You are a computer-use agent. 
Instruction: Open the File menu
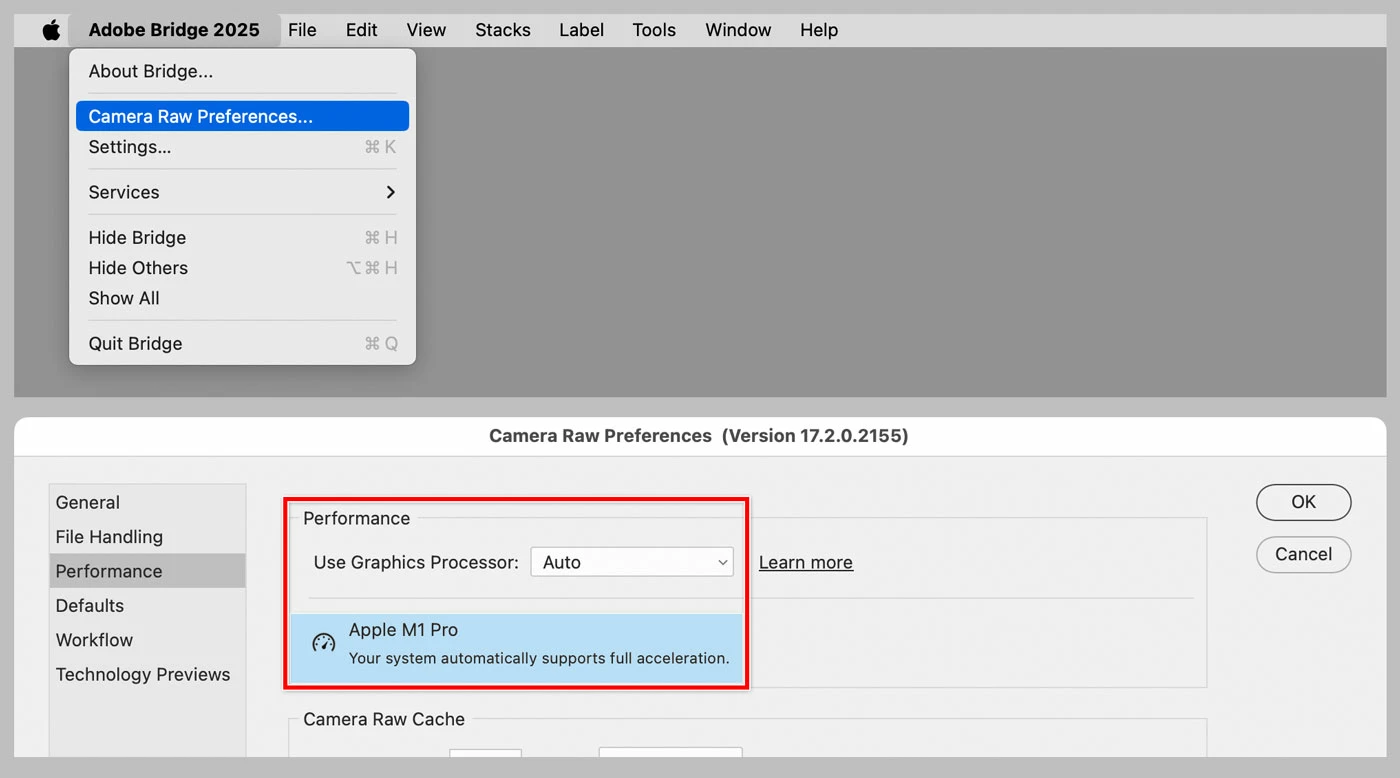pyautogui.click(x=302, y=30)
